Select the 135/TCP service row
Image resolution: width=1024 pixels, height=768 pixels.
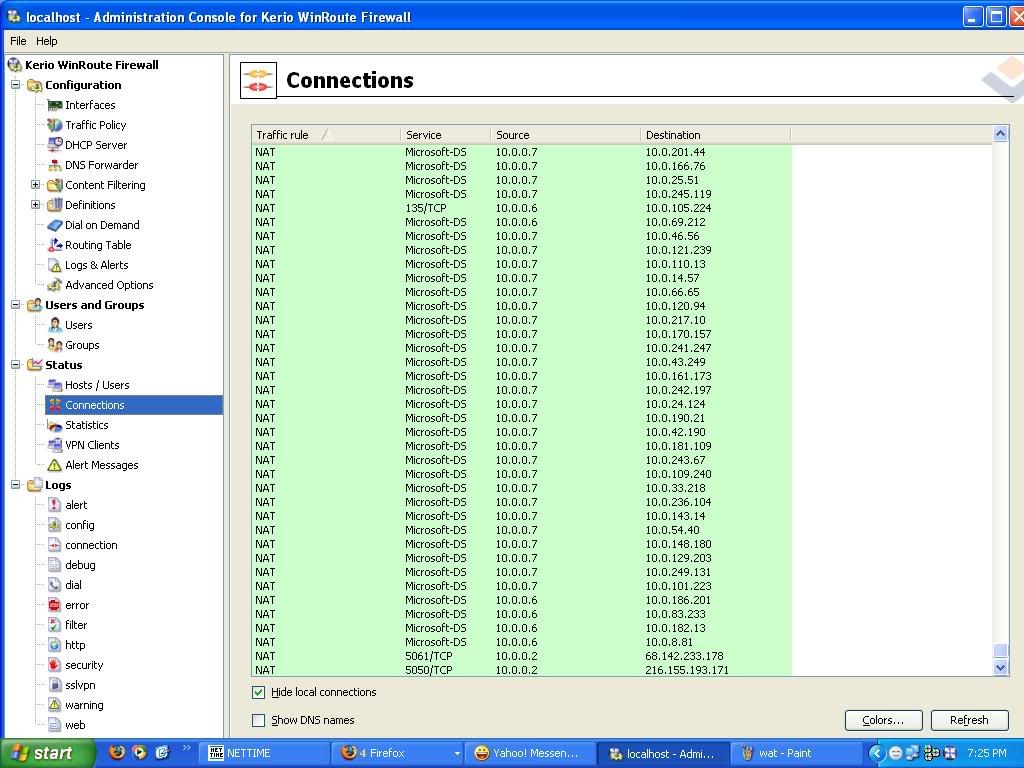coord(522,208)
